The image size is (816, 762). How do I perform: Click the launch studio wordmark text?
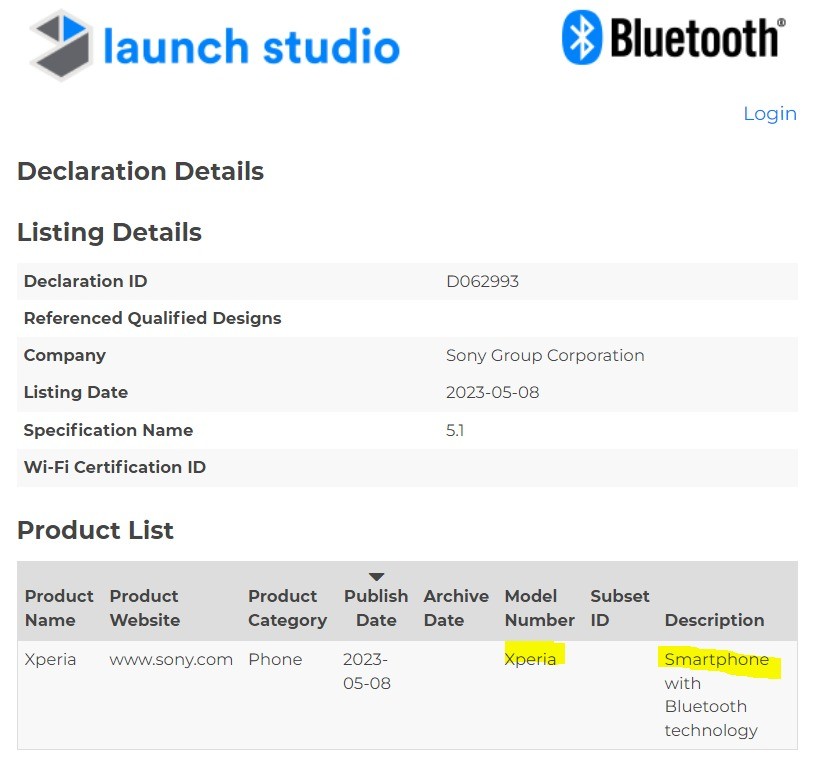[x=252, y=47]
